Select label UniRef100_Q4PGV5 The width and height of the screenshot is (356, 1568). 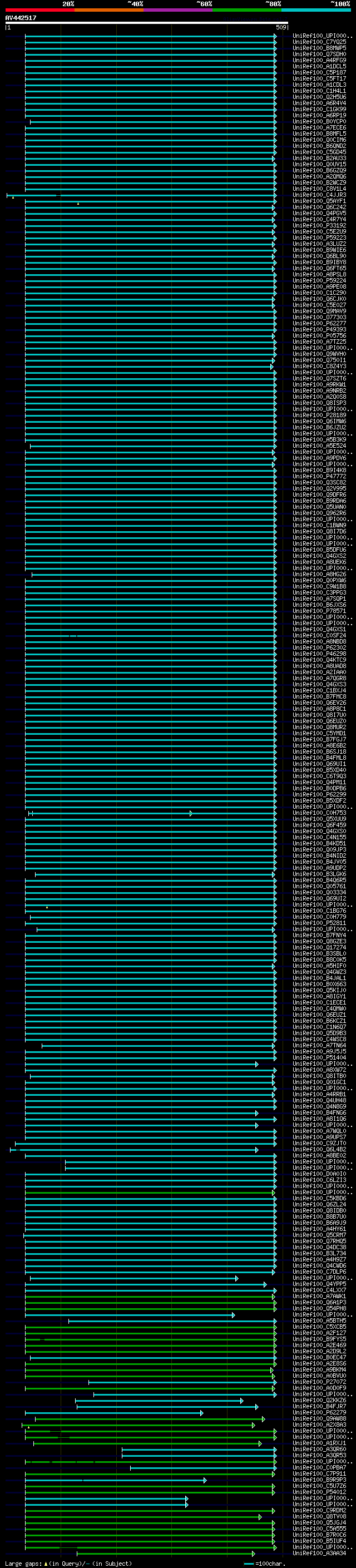(319, 213)
